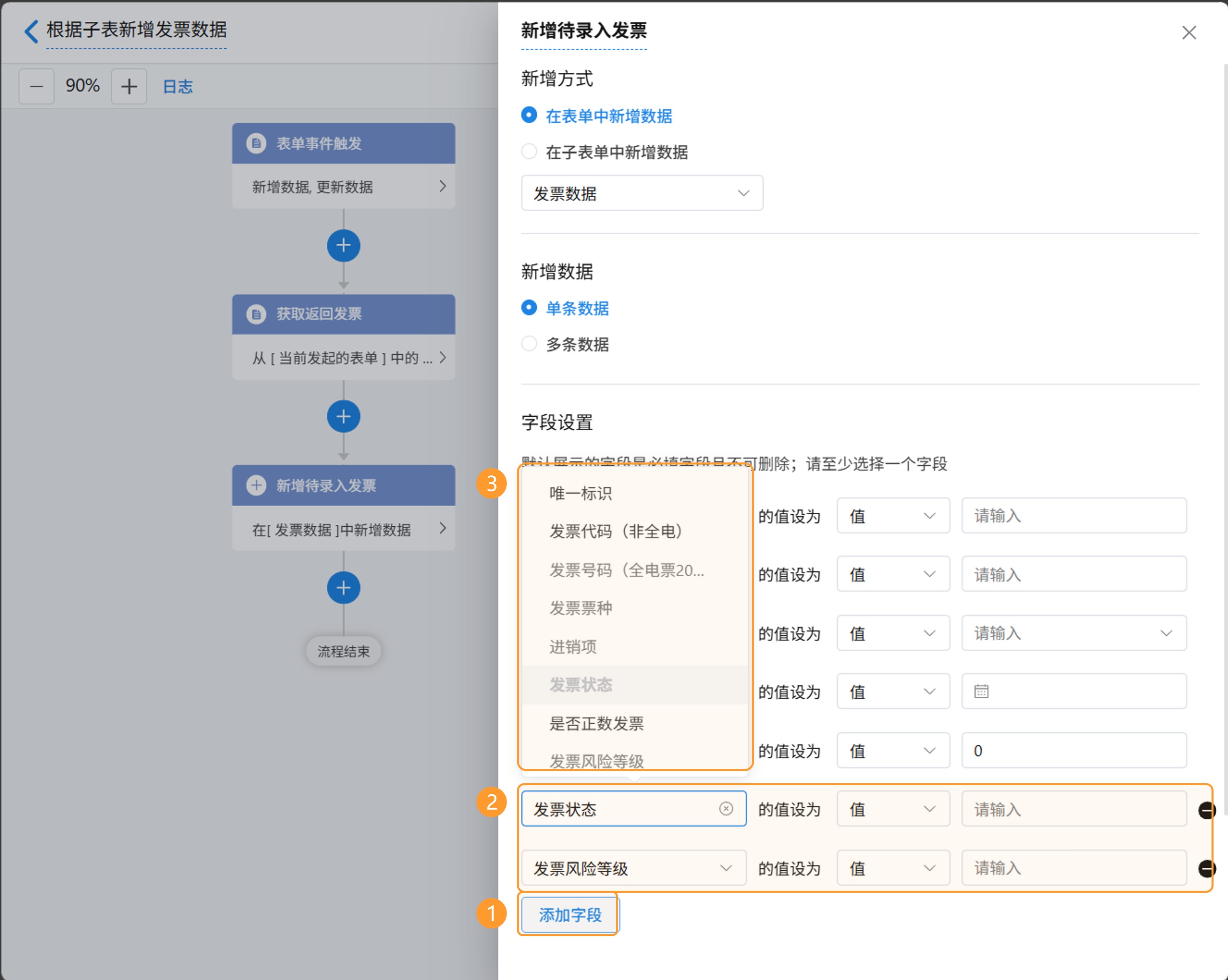
Task: Select 在子表单中新增数据 radio option
Action: point(529,151)
